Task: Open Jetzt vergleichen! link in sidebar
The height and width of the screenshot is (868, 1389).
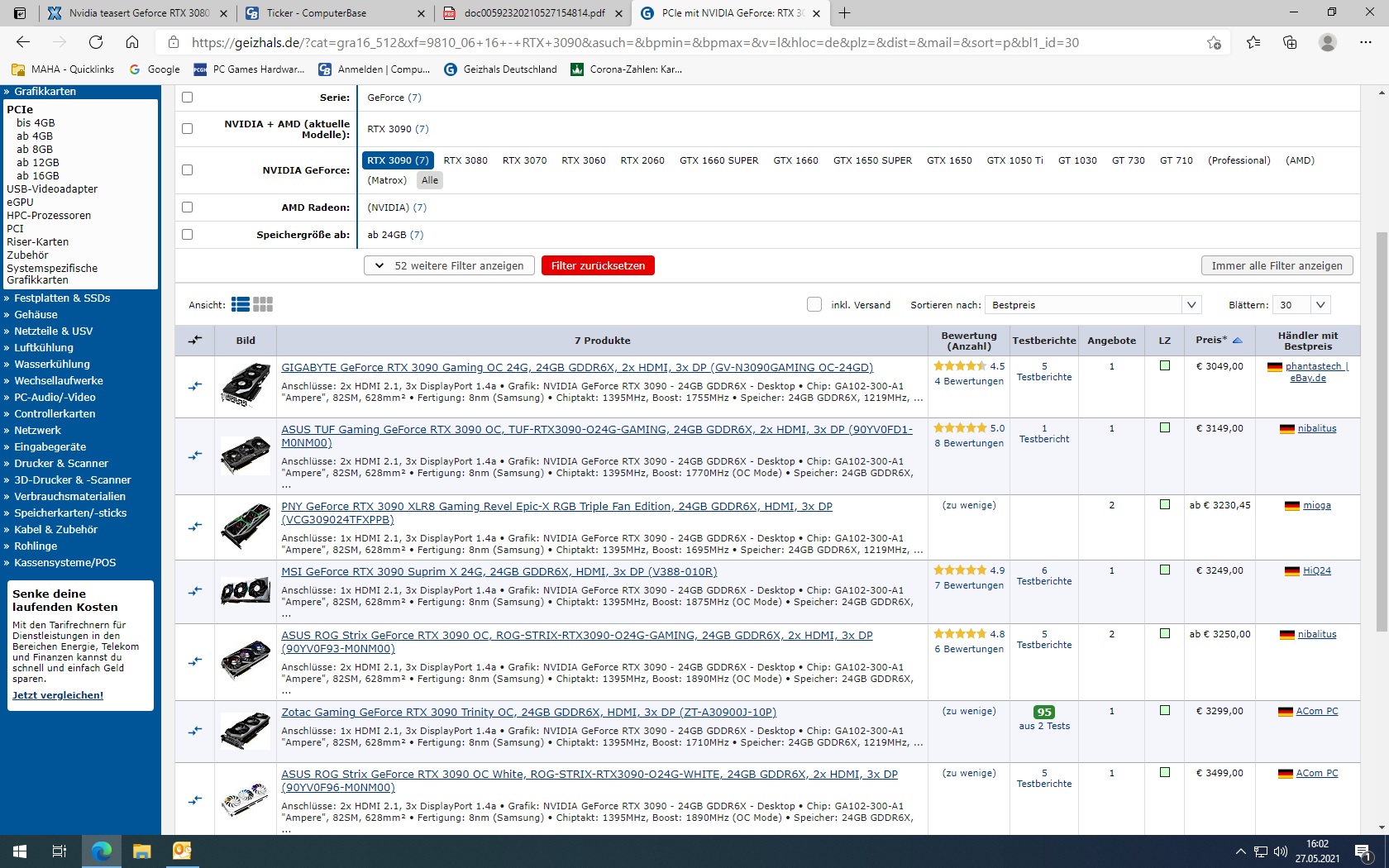Action: point(58,695)
